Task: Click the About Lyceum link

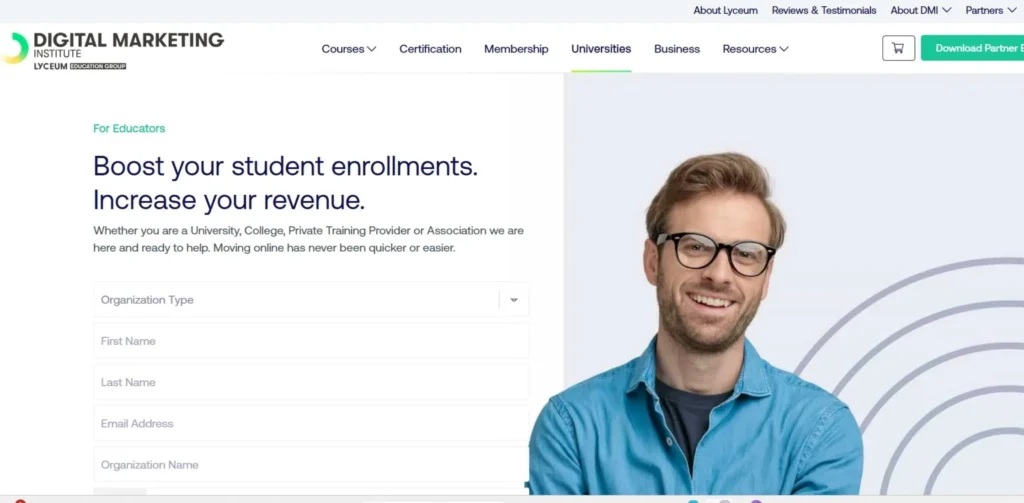Action: coord(726,10)
